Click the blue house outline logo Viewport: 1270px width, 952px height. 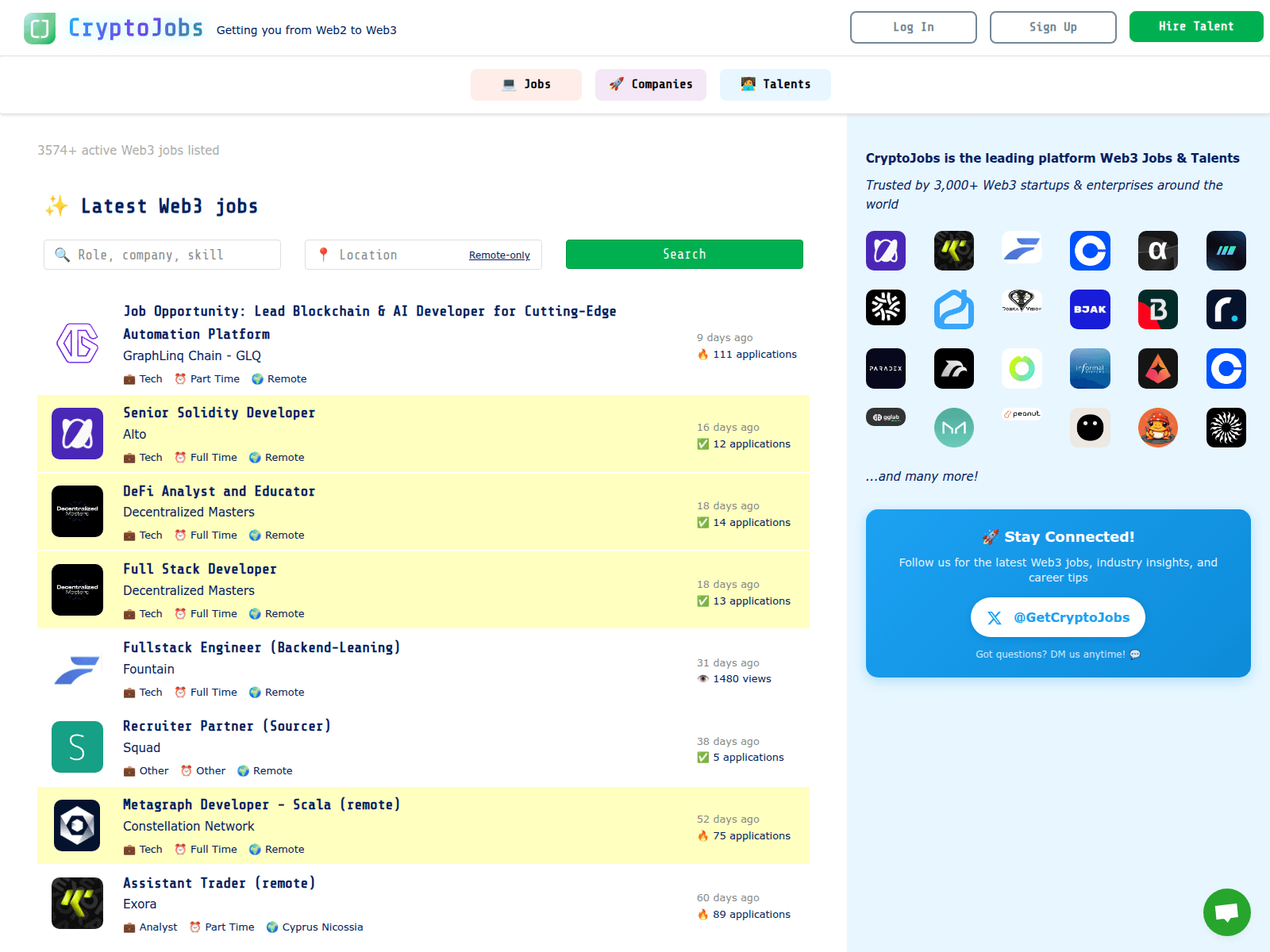[954, 309]
